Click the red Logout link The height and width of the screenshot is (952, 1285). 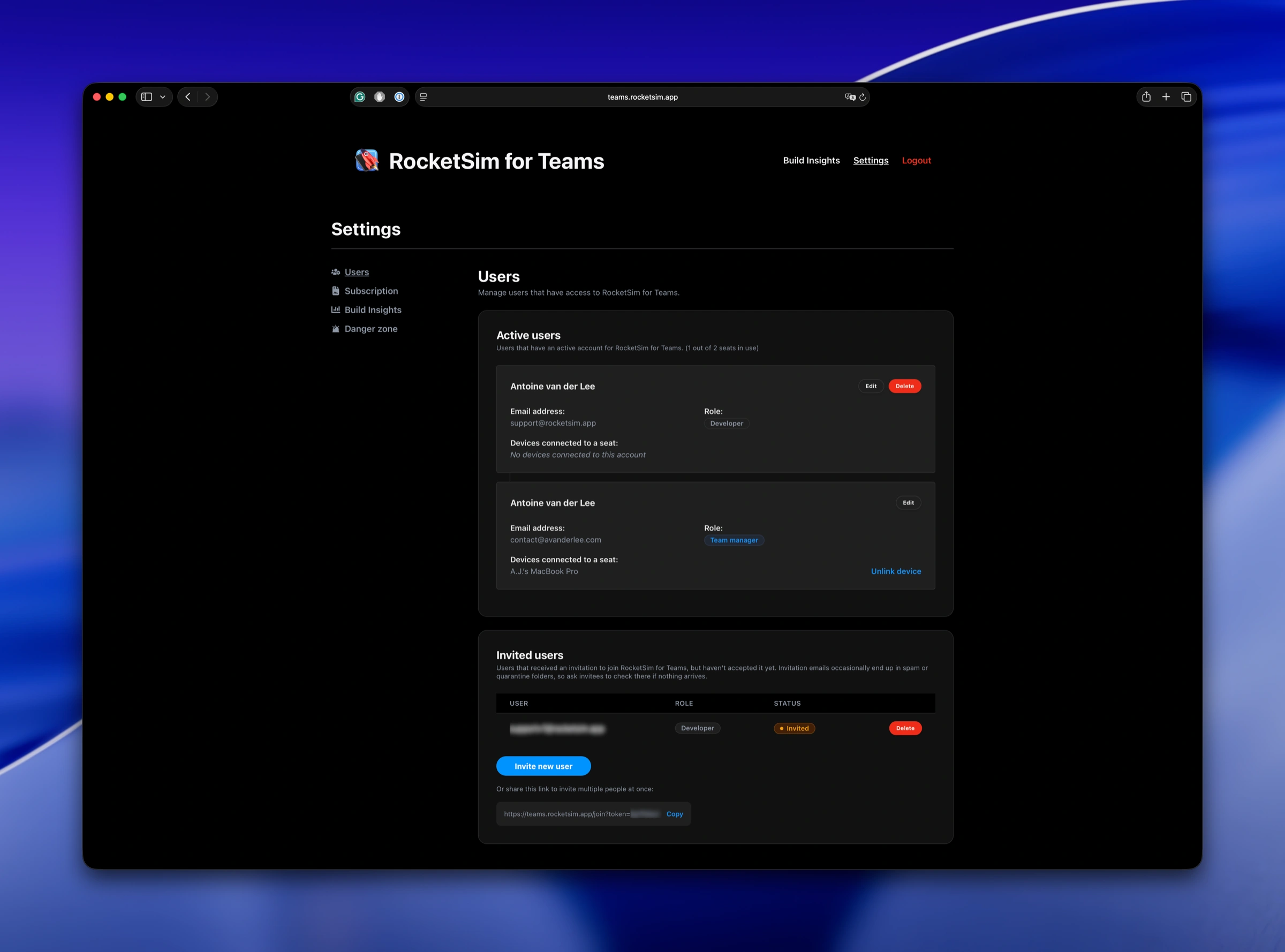pyautogui.click(x=916, y=160)
